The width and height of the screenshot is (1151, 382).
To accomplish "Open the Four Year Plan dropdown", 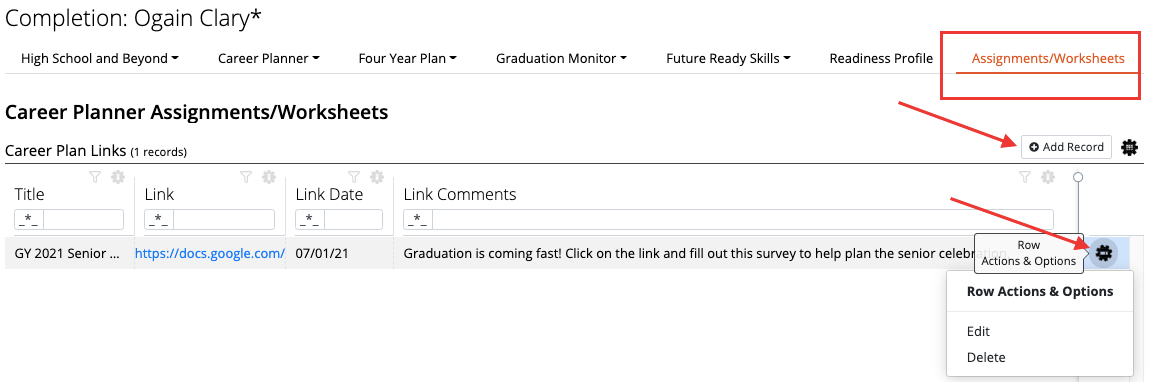I will click(407, 59).
